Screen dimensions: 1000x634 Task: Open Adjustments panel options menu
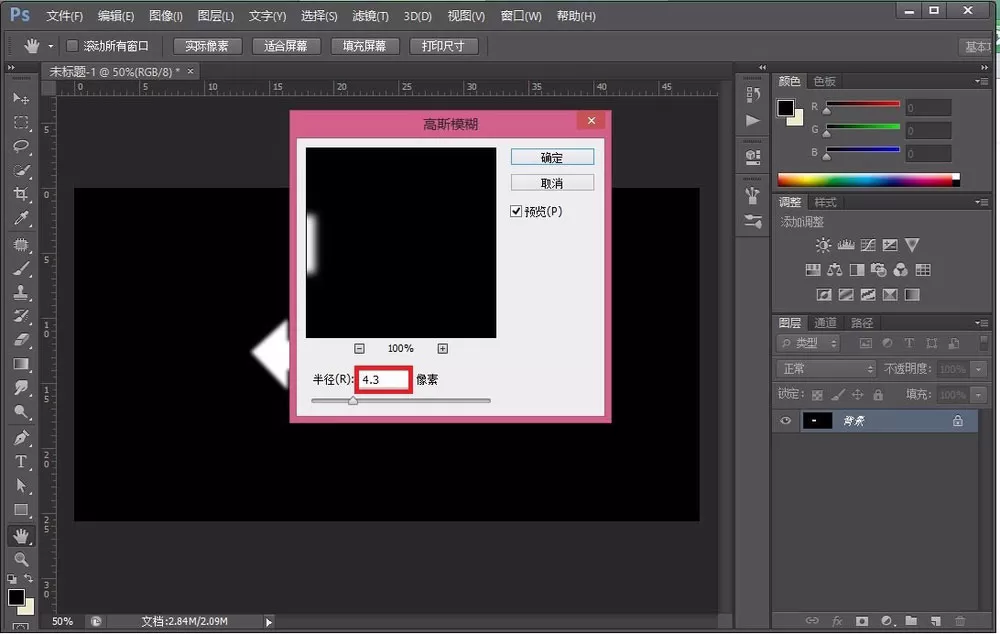click(x=982, y=202)
